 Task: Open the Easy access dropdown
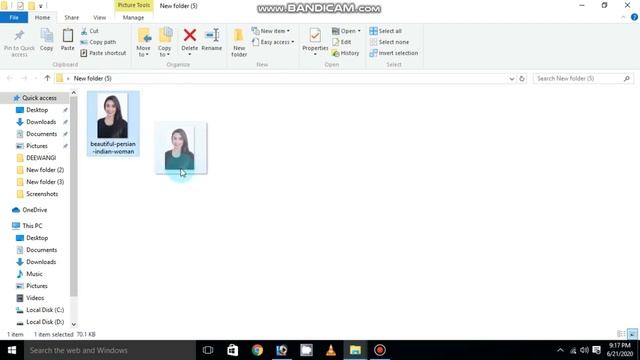273,42
